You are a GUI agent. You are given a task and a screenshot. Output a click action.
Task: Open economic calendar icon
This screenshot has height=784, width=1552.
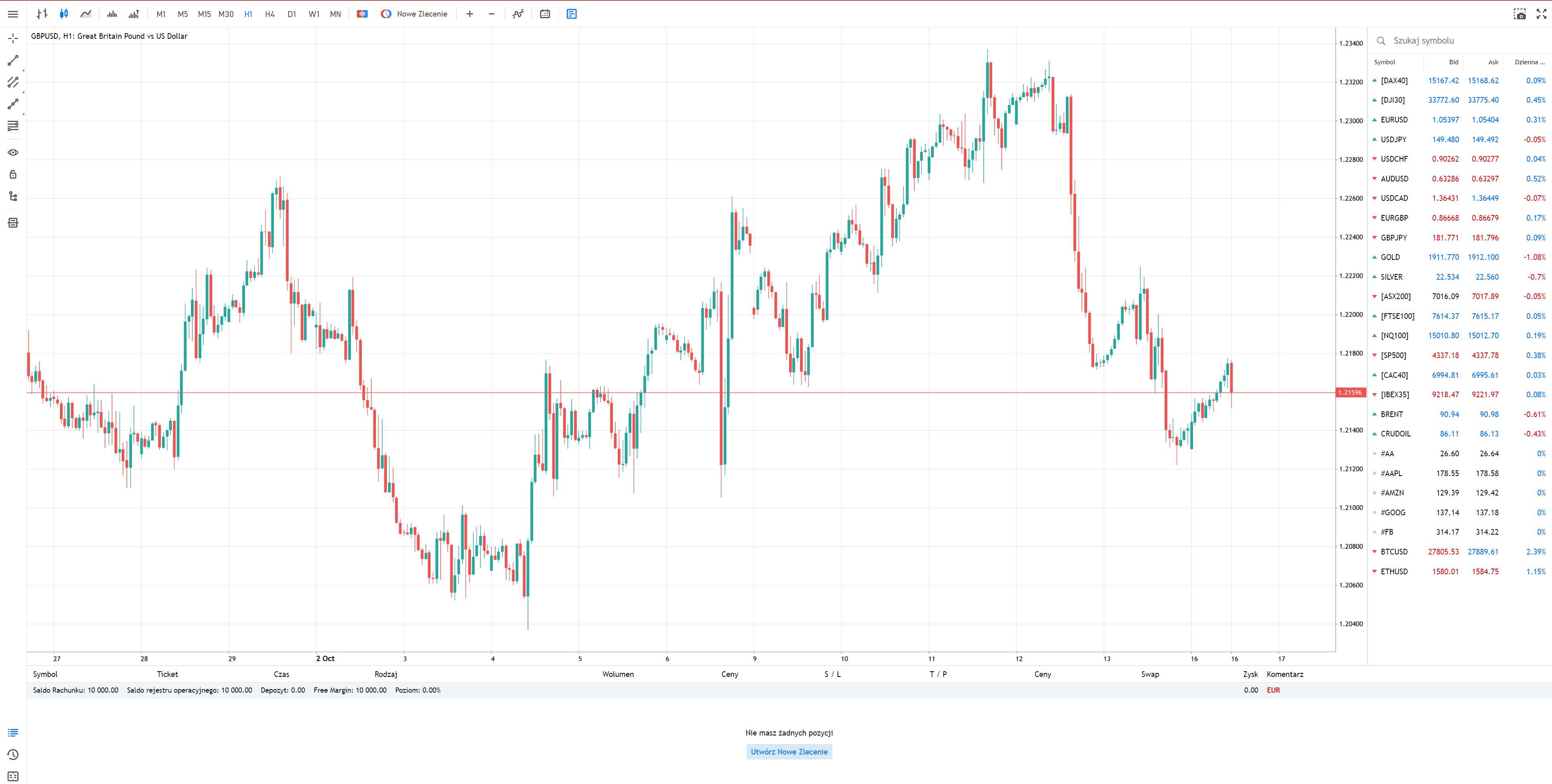[x=545, y=14]
